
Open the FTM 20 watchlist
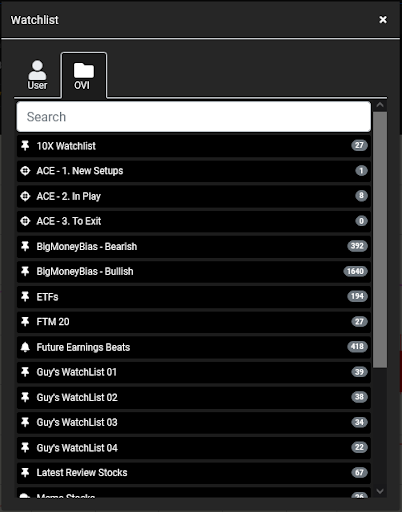194,322
